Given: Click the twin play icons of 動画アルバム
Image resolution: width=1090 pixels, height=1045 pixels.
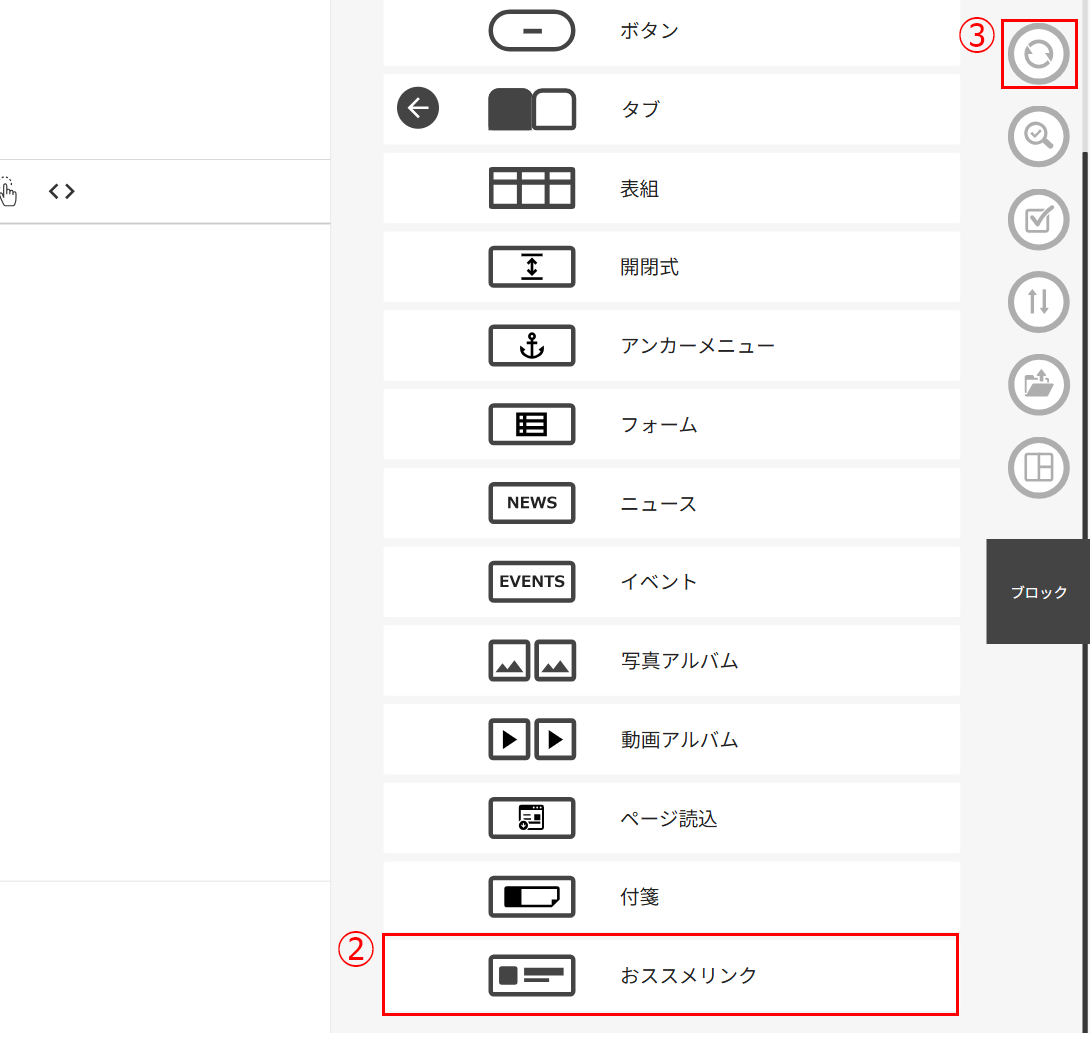Looking at the screenshot, I should [532, 739].
